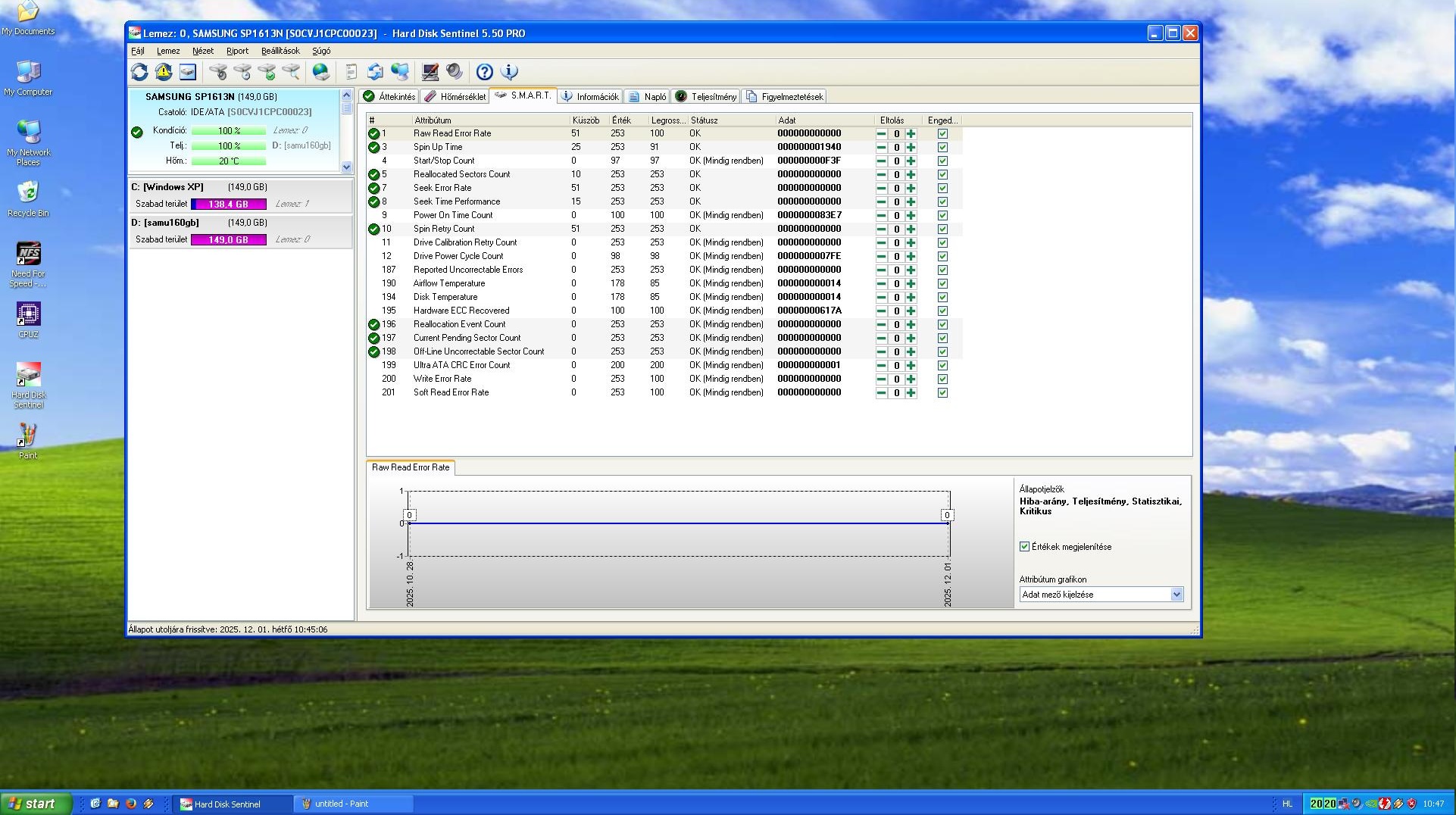1456x815 pixels.
Task: Click the speaker sound toolbar icon
Action: 455,72
